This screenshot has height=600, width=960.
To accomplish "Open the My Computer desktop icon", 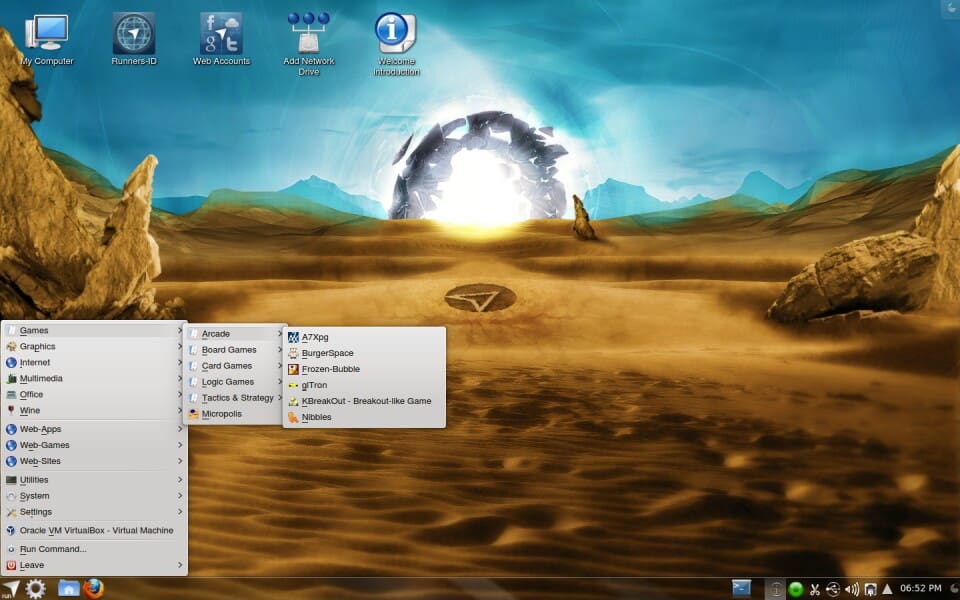I will [47, 39].
